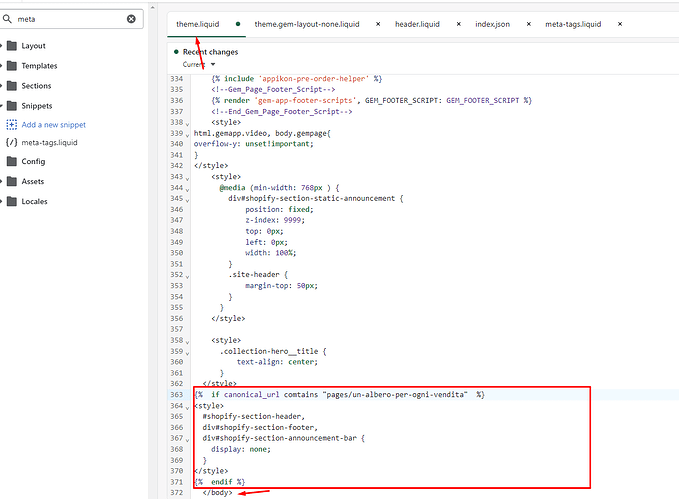Close the theme.gem-layout-none.liquid tab
Screen dimensions: 679x499
click(378, 24)
